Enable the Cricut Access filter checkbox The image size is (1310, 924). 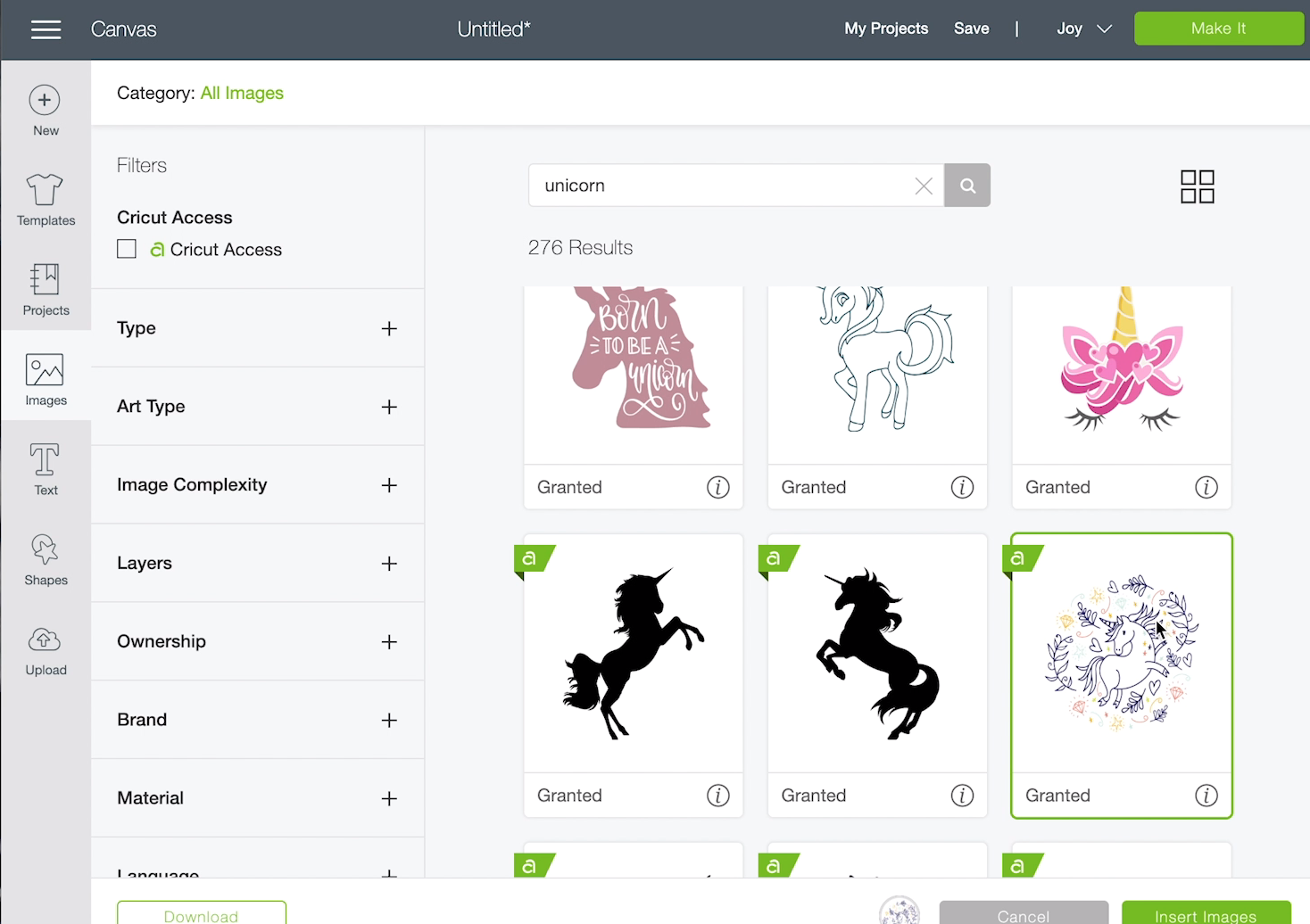pyautogui.click(x=127, y=249)
